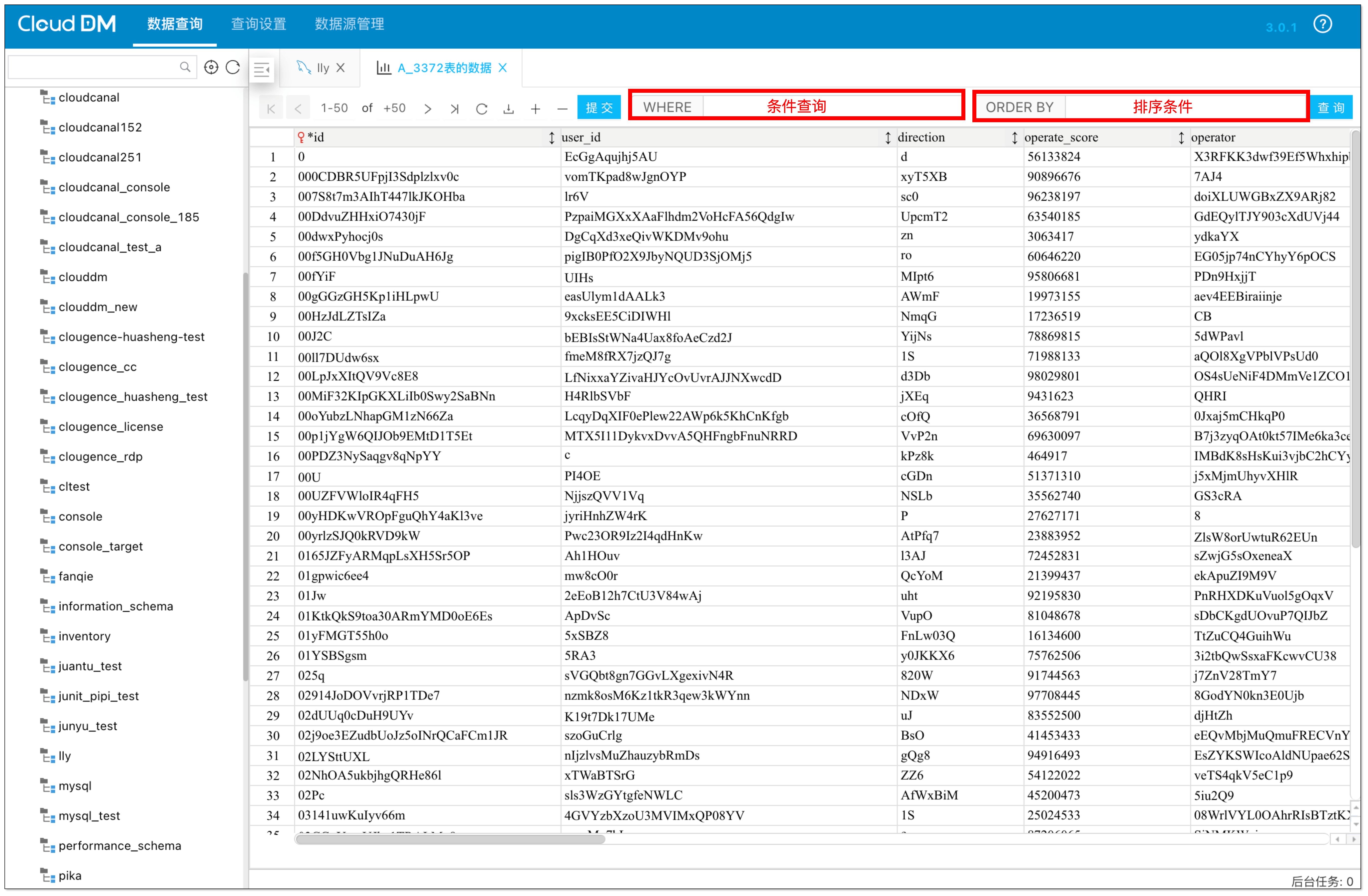Go to next page of results
1368x896 pixels.
click(427, 109)
